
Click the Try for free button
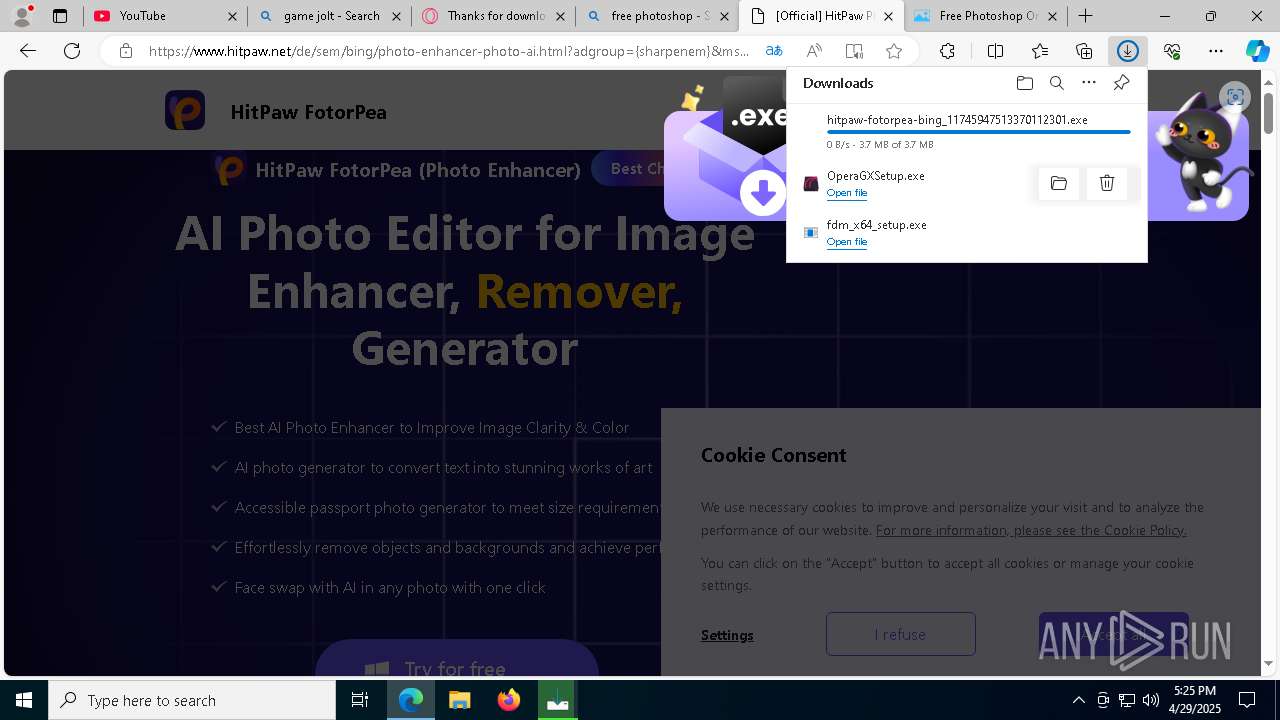456,660
